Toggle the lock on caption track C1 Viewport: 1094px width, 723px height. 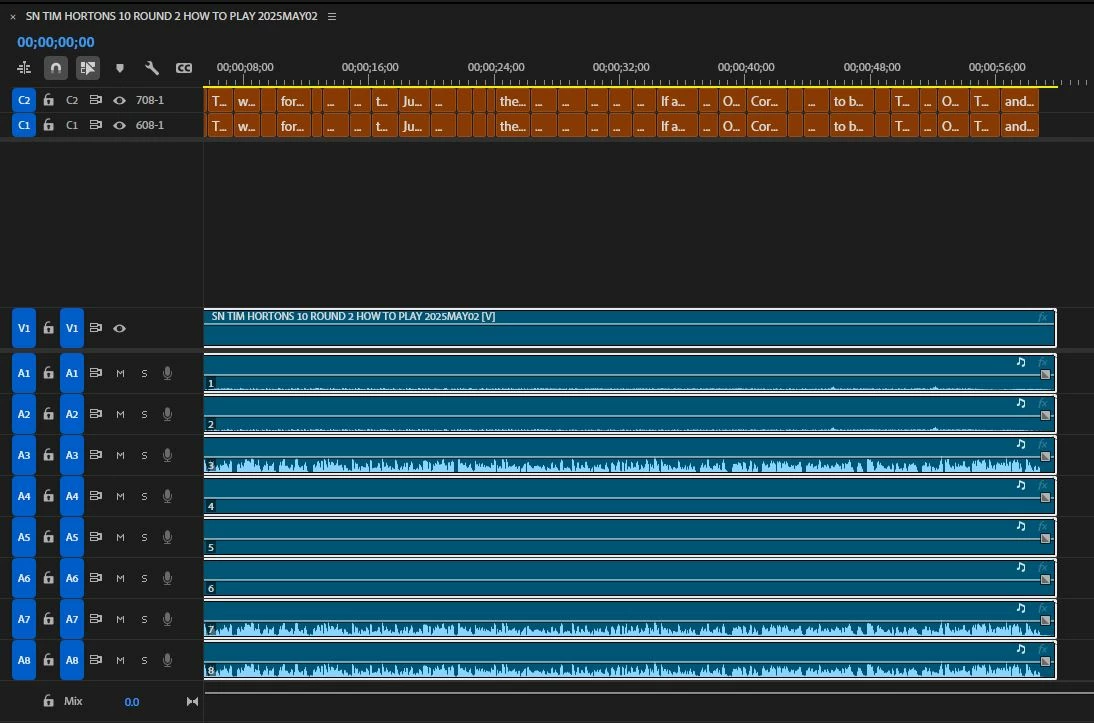click(48, 125)
